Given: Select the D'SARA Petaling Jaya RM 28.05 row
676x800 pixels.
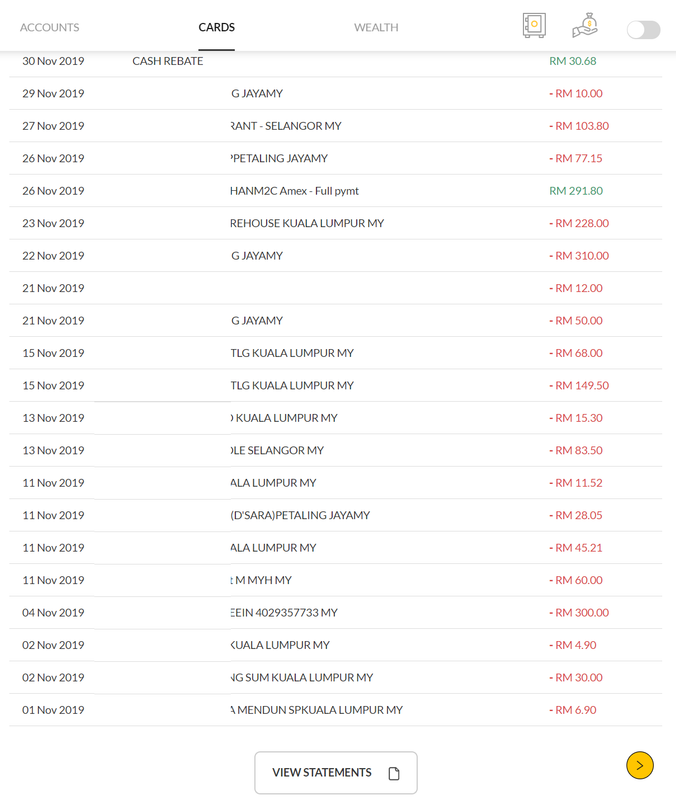Looking at the screenshot, I should (336, 515).
